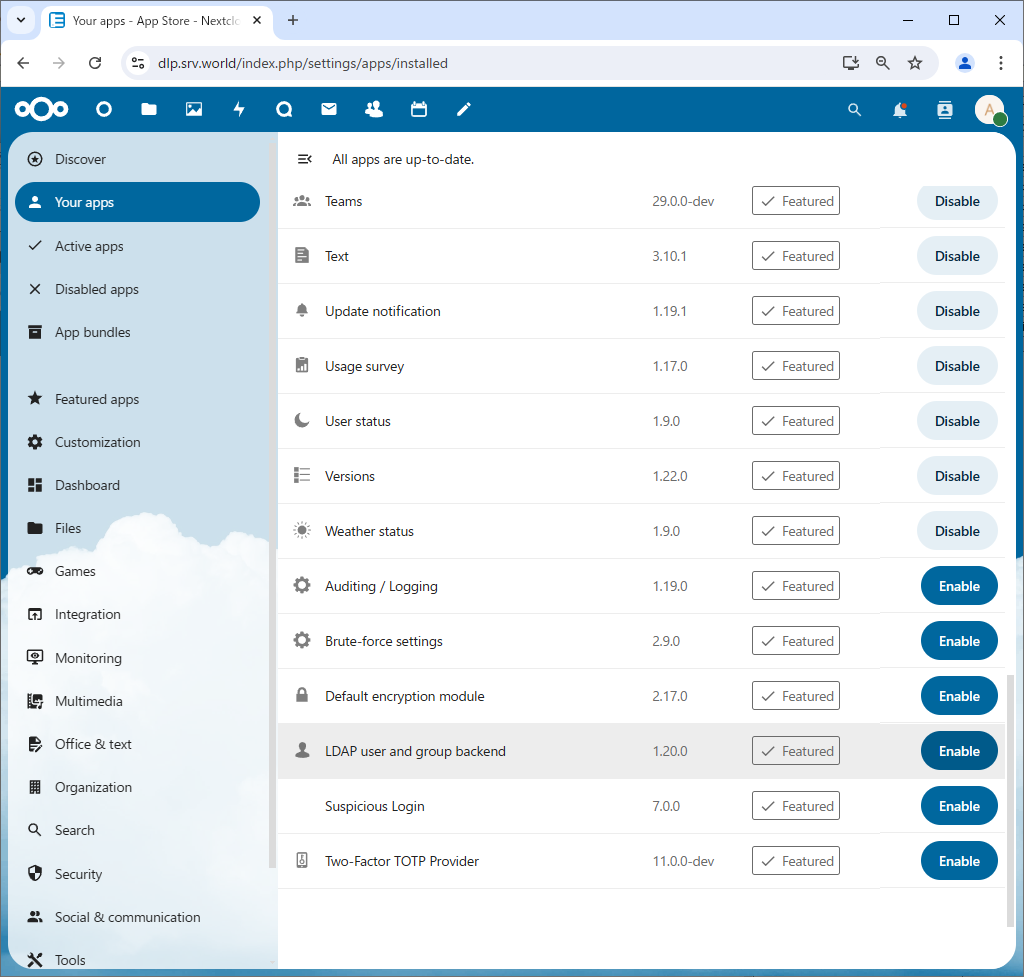Screen dimensions: 1024x977
Task: Select the Weather status app row name
Action: coord(370,531)
